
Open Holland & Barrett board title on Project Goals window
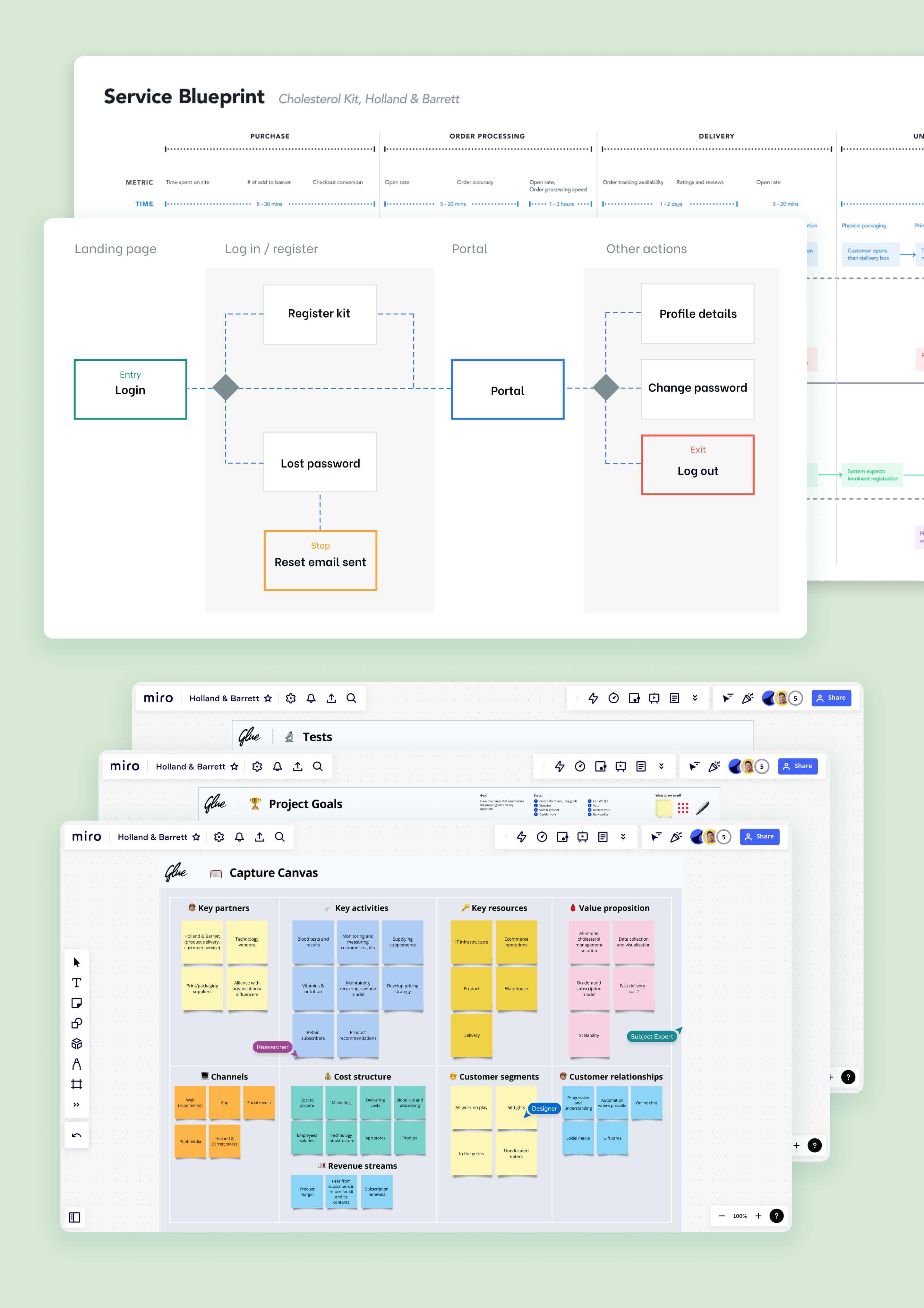[x=190, y=767]
